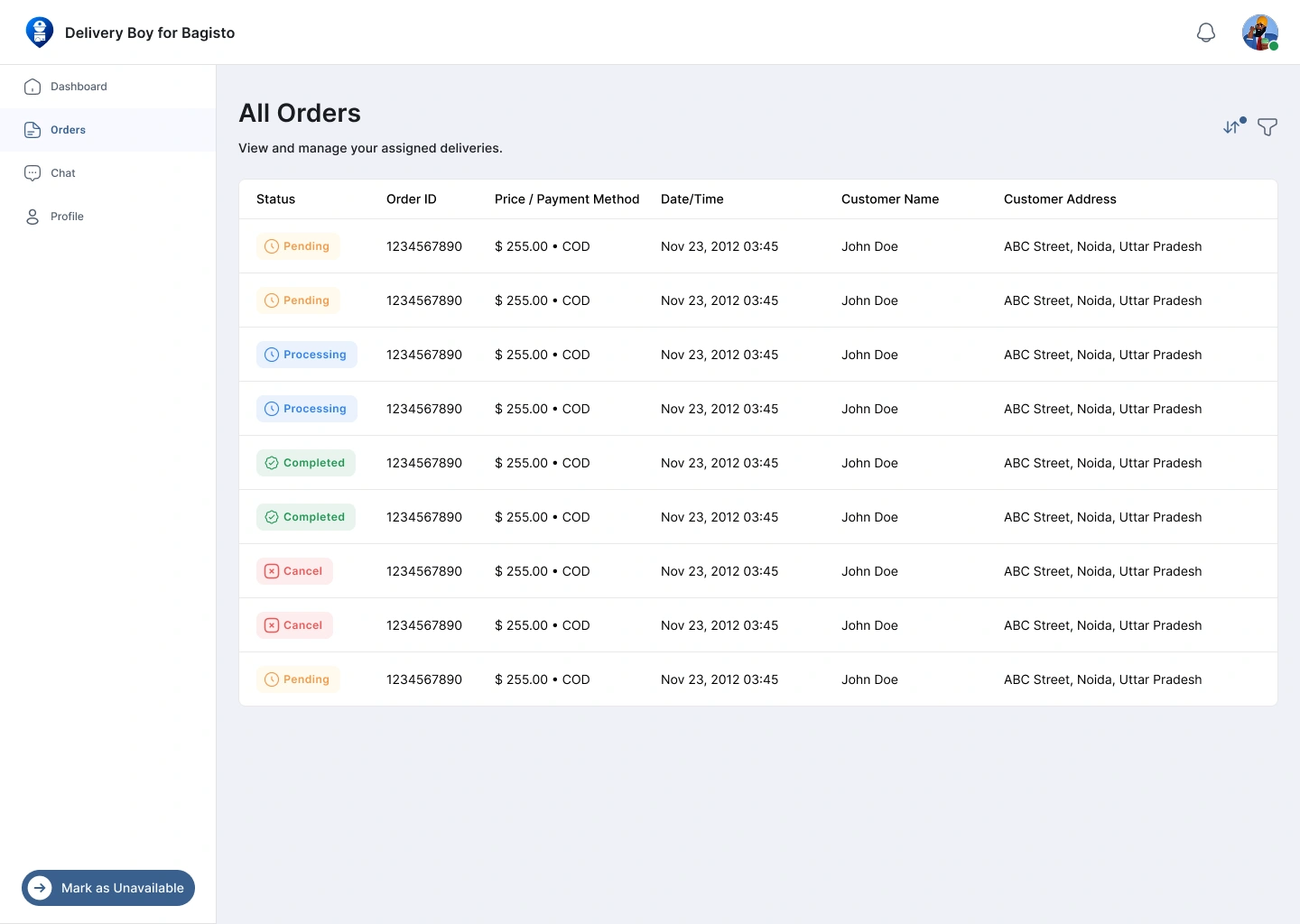
Task: Click the Dashboard home icon in sidebar
Action: pos(32,87)
